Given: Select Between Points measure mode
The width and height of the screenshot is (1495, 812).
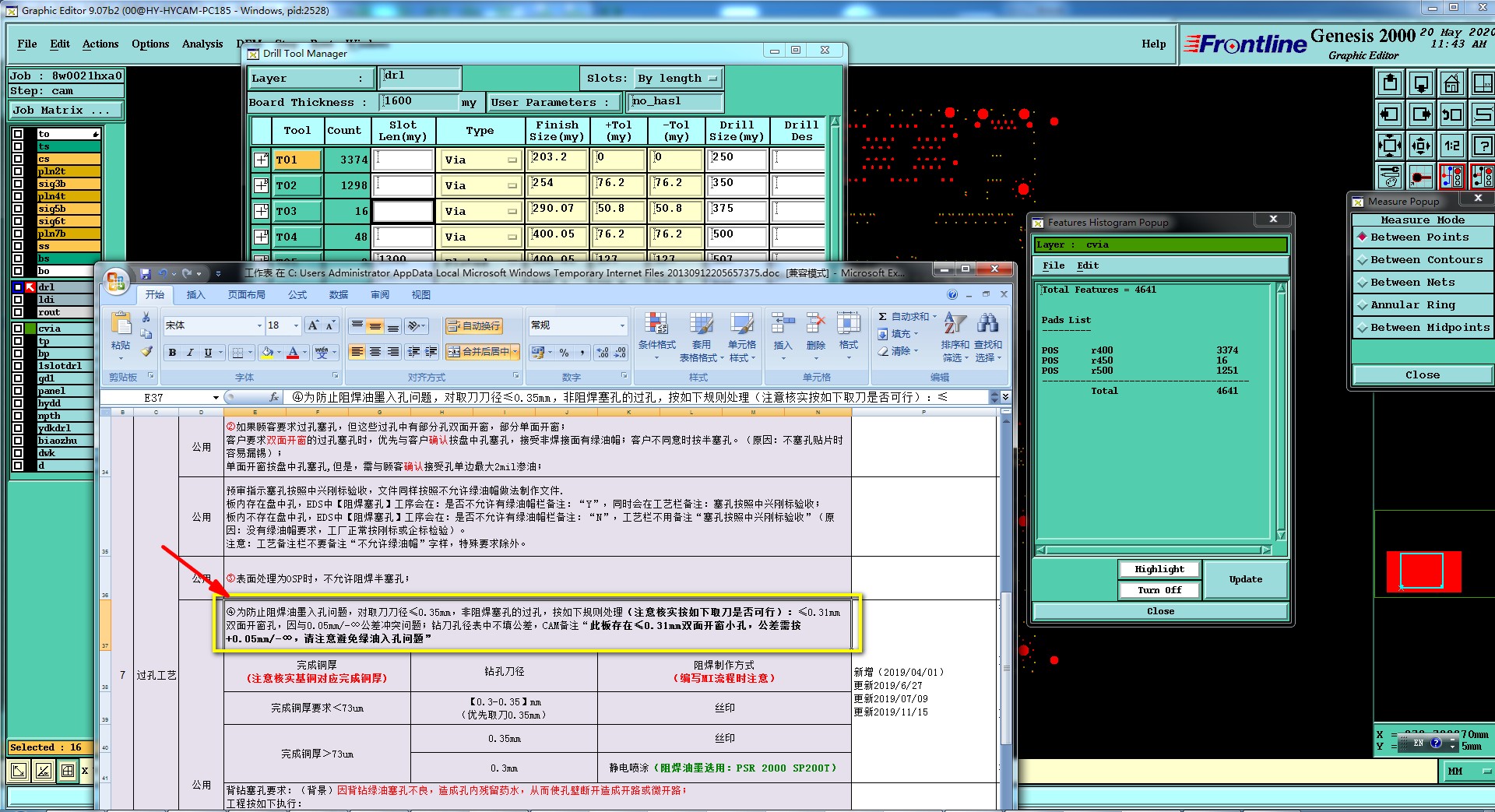Looking at the screenshot, I should pyautogui.click(x=1422, y=237).
